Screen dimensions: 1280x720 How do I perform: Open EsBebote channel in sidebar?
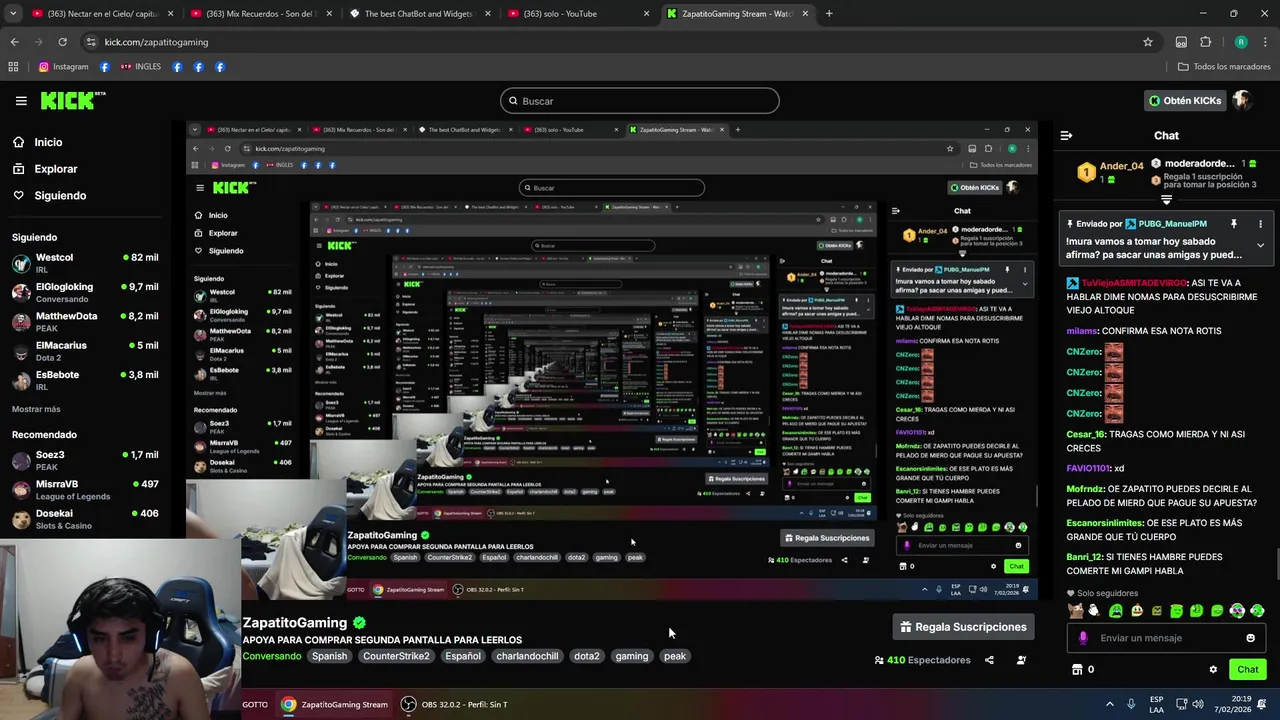point(85,380)
